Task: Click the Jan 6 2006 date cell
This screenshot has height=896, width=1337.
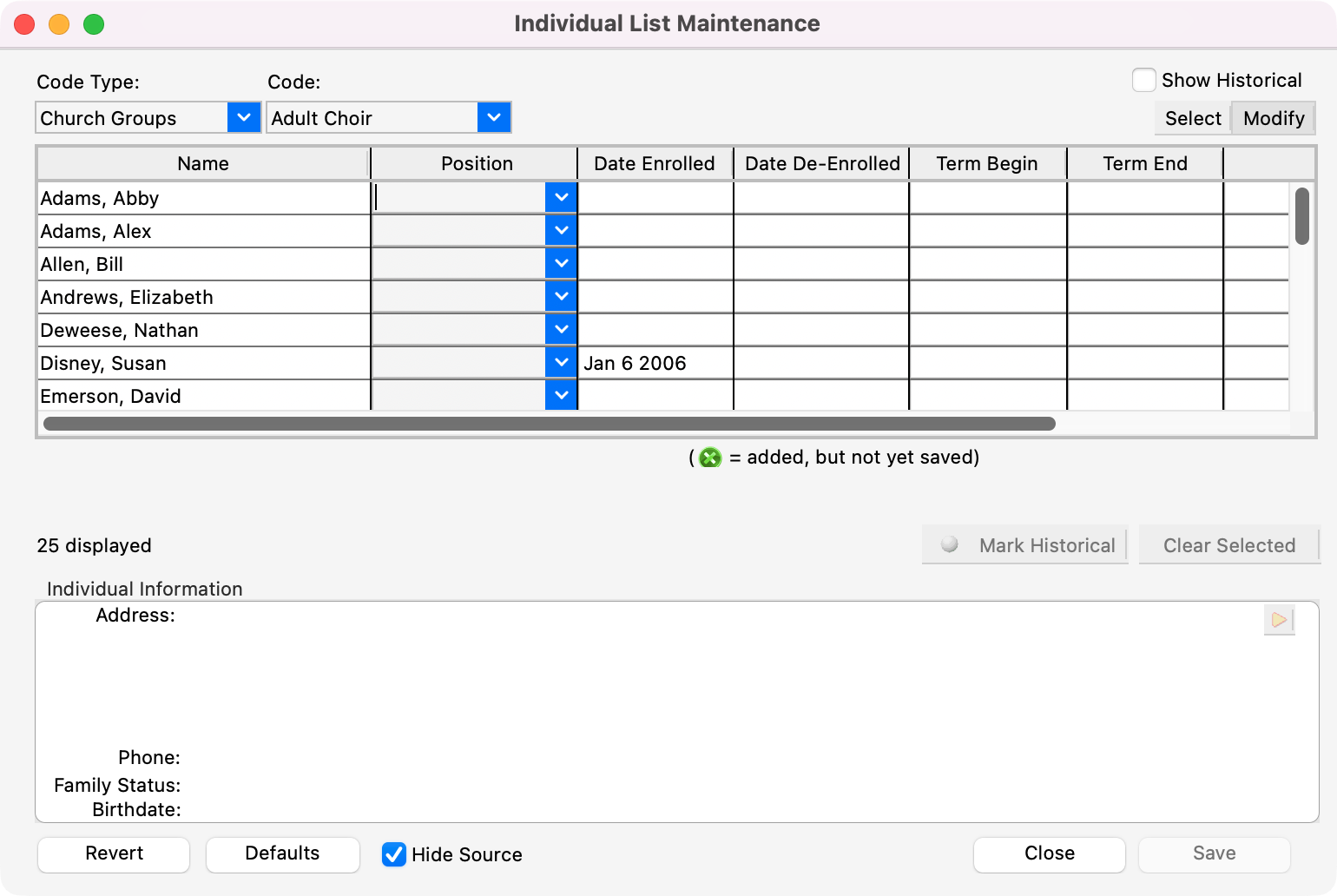Action: (x=655, y=363)
